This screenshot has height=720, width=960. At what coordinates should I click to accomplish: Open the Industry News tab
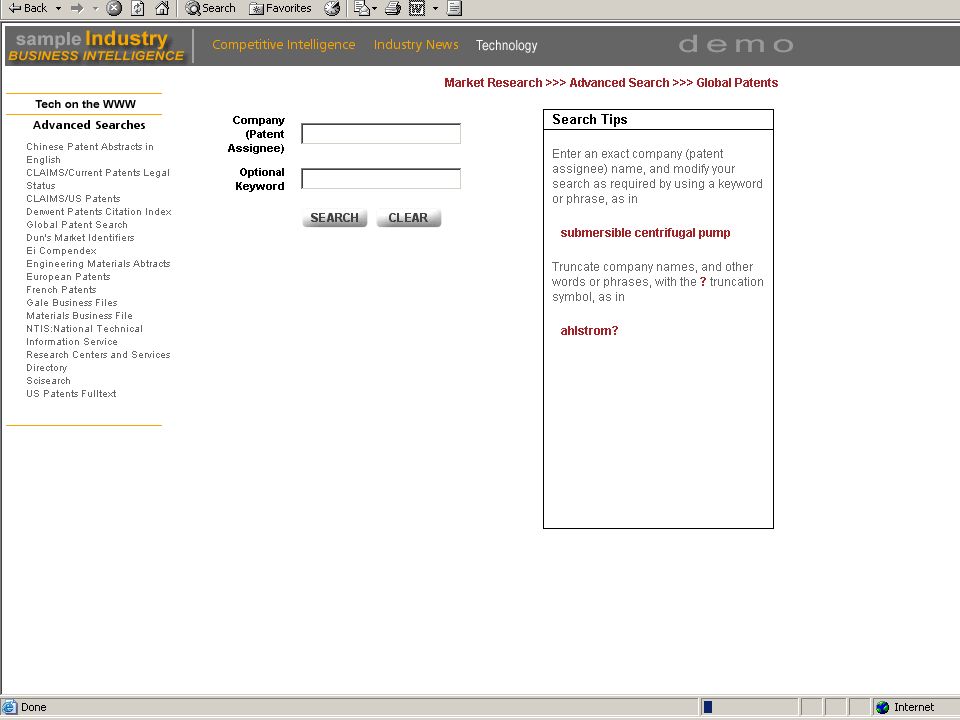click(x=416, y=45)
